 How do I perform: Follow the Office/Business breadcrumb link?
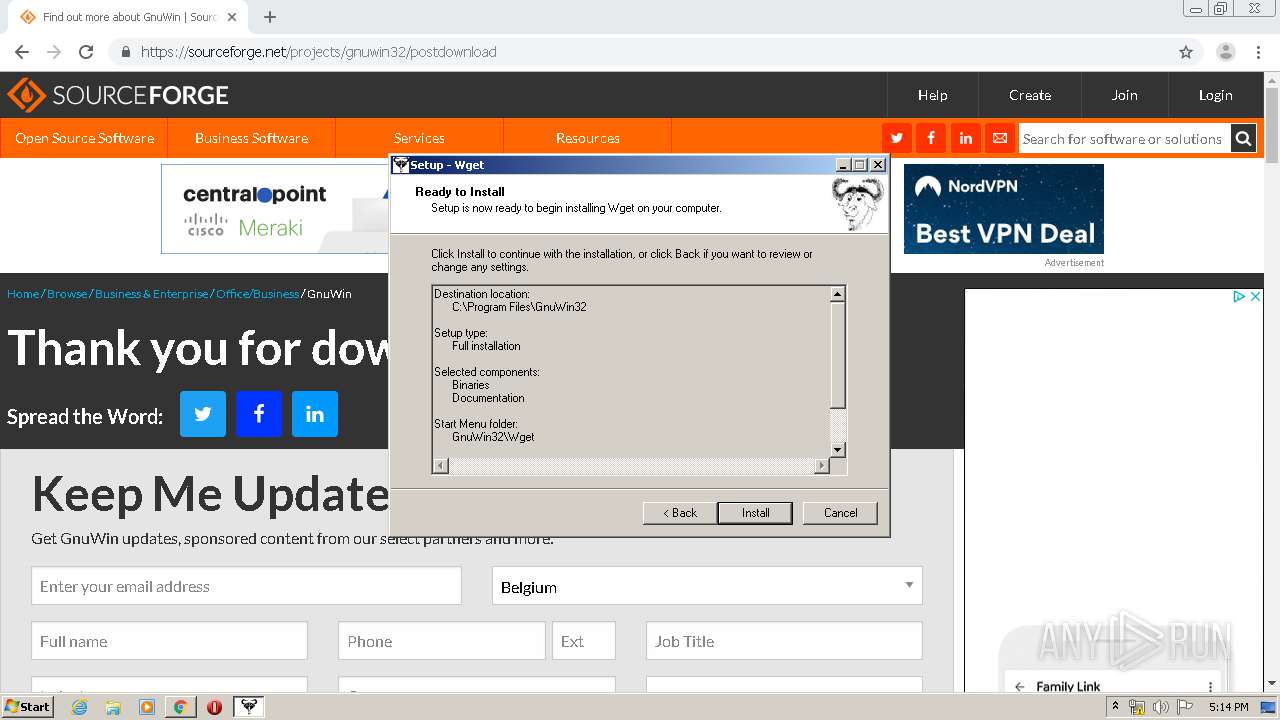[x=258, y=294]
